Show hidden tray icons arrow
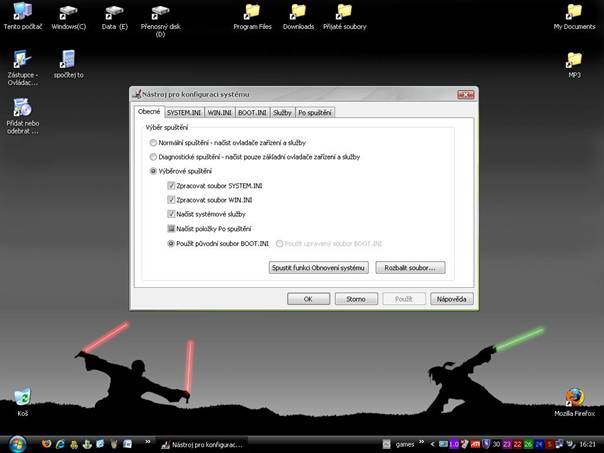The height and width of the screenshot is (453, 604). click(x=433, y=444)
